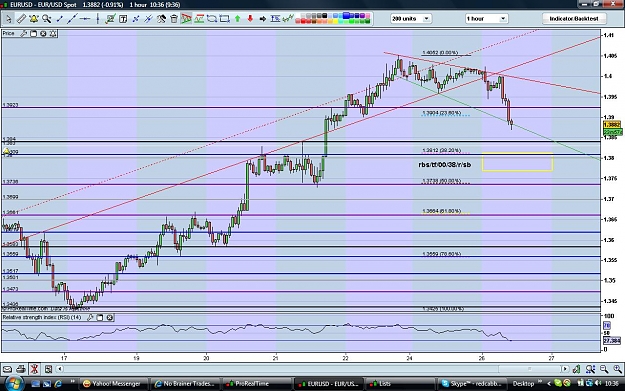Click the 27.384 RSI value label
Image resolution: width=625 pixels, height=391 pixels.
(x=612, y=340)
